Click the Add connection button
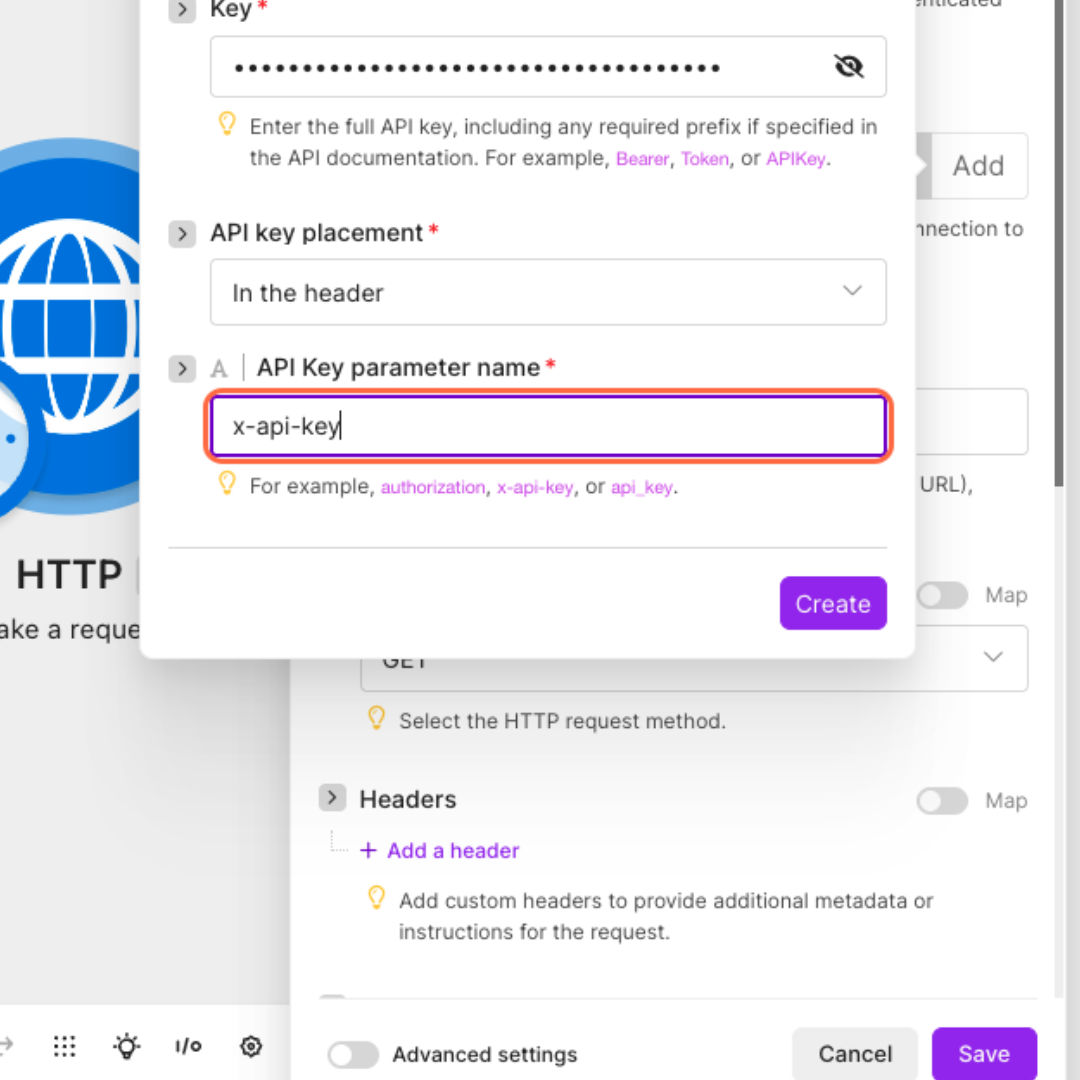The width and height of the screenshot is (1080, 1080). (977, 166)
